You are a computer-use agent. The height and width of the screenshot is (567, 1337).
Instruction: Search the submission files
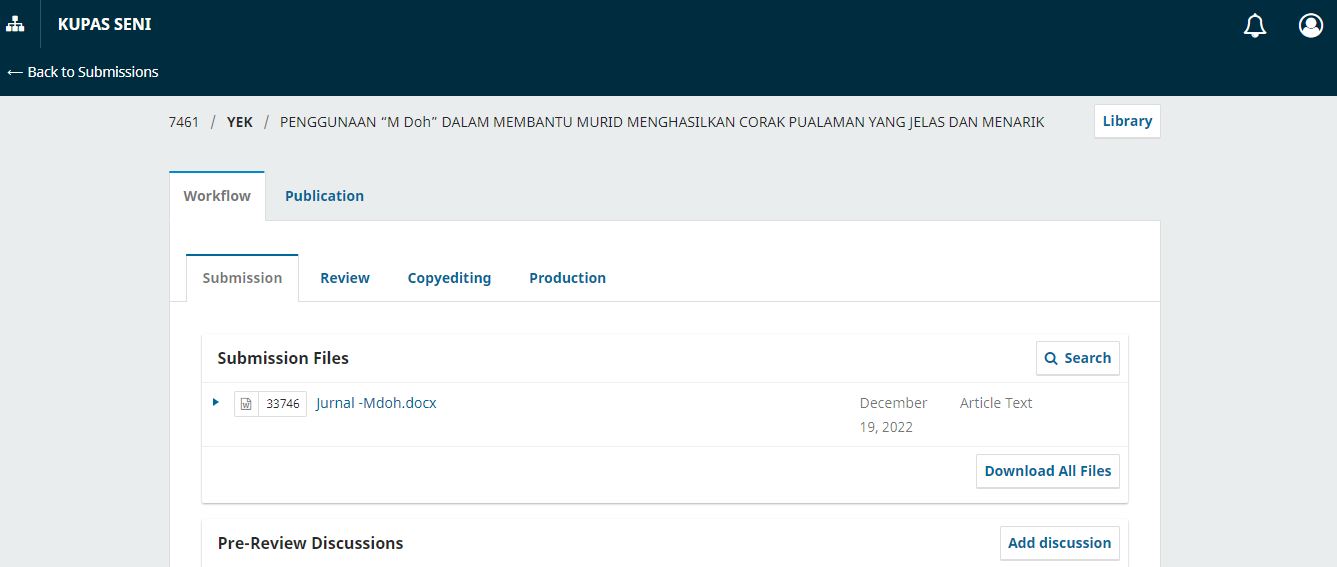pyautogui.click(x=1077, y=358)
